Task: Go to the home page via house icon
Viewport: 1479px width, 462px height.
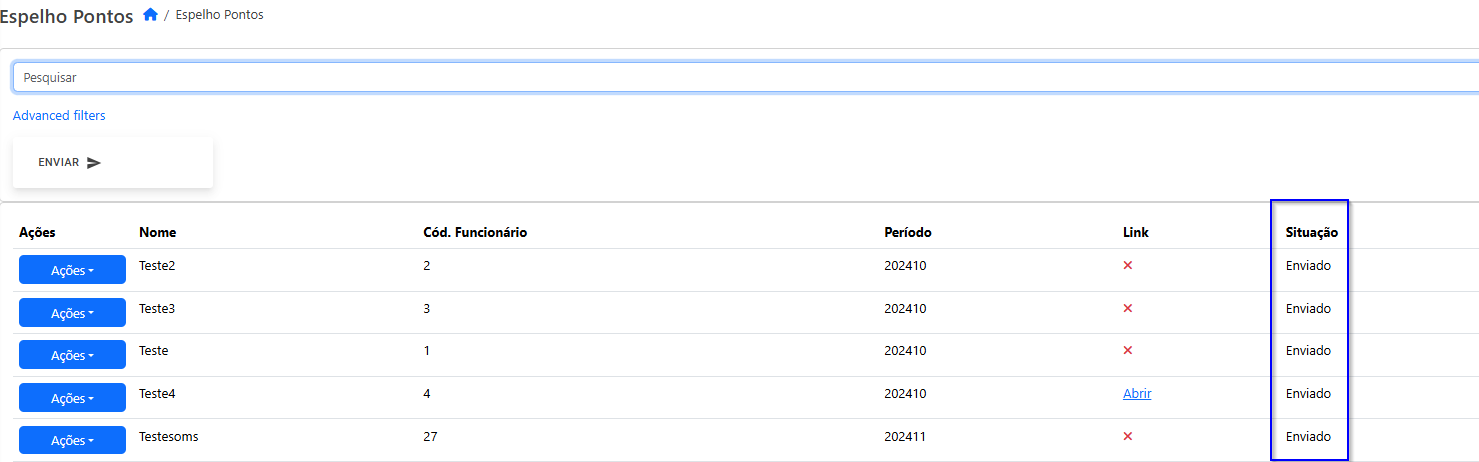Action: (150, 15)
